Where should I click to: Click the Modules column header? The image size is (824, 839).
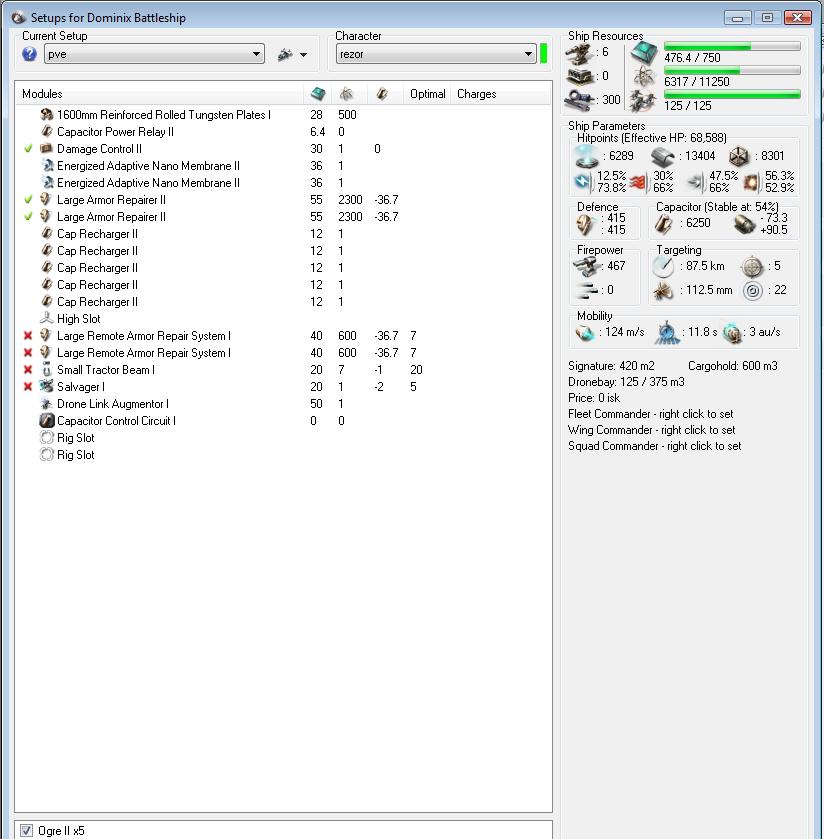tap(42, 94)
